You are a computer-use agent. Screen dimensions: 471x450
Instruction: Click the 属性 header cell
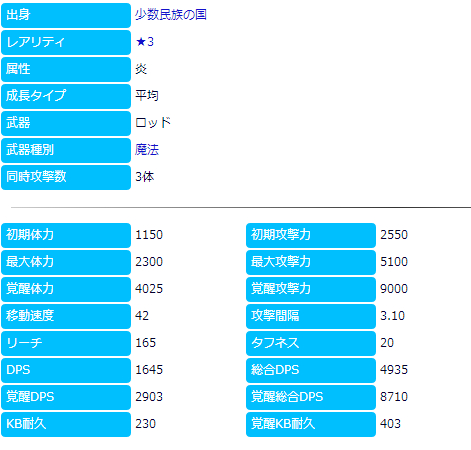point(66,69)
